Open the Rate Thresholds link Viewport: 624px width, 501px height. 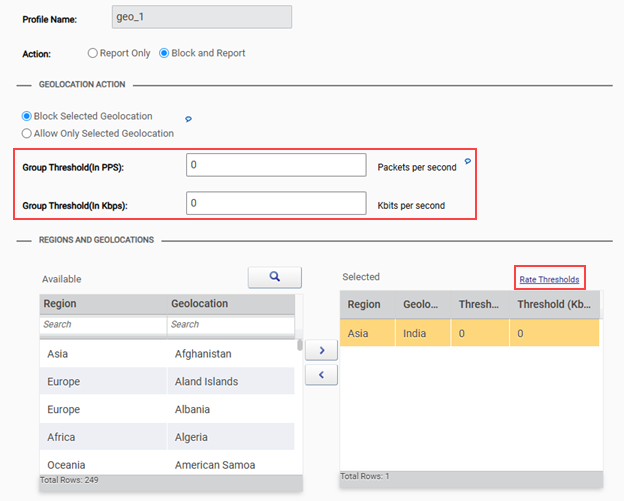tap(549, 280)
